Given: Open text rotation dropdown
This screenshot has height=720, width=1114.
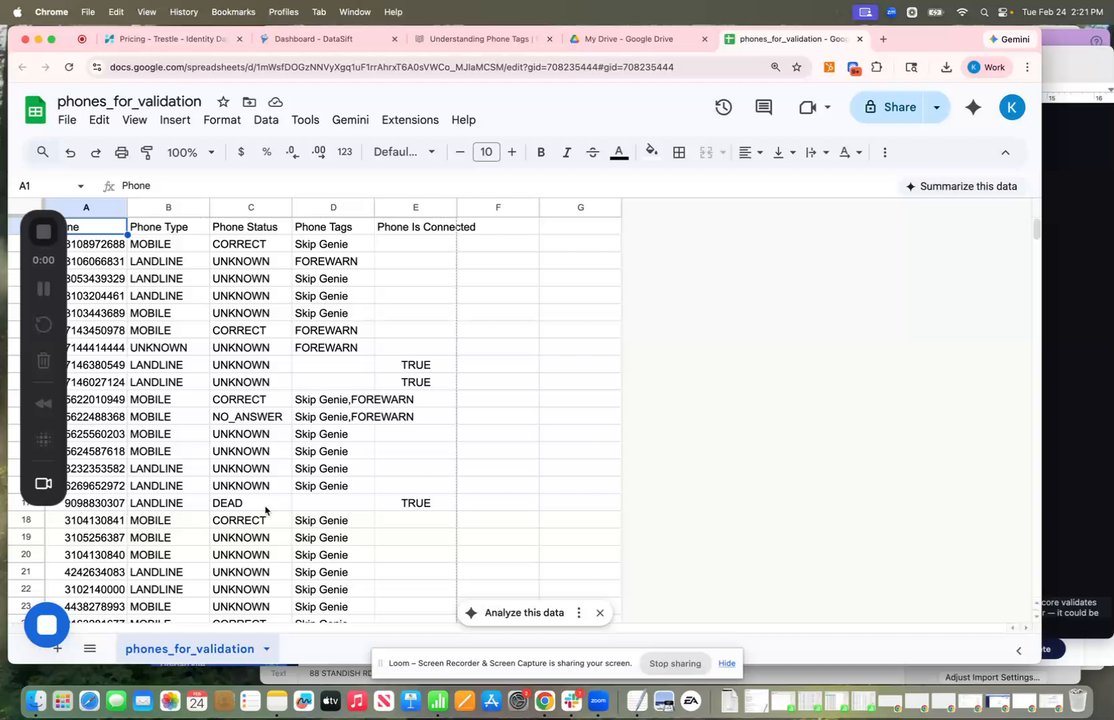Looking at the screenshot, I should click(x=850, y=152).
